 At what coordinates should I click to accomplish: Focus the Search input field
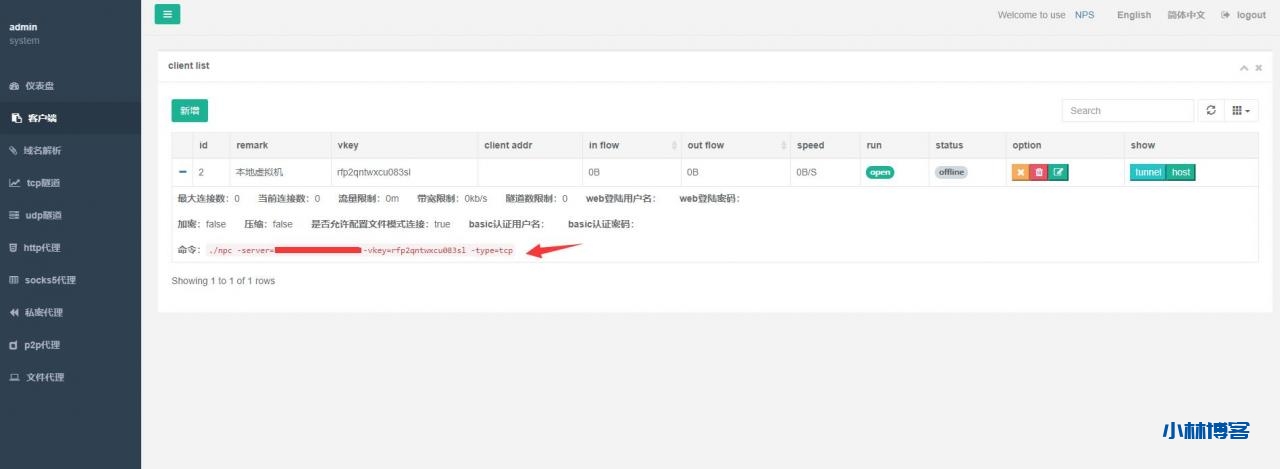click(1127, 110)
